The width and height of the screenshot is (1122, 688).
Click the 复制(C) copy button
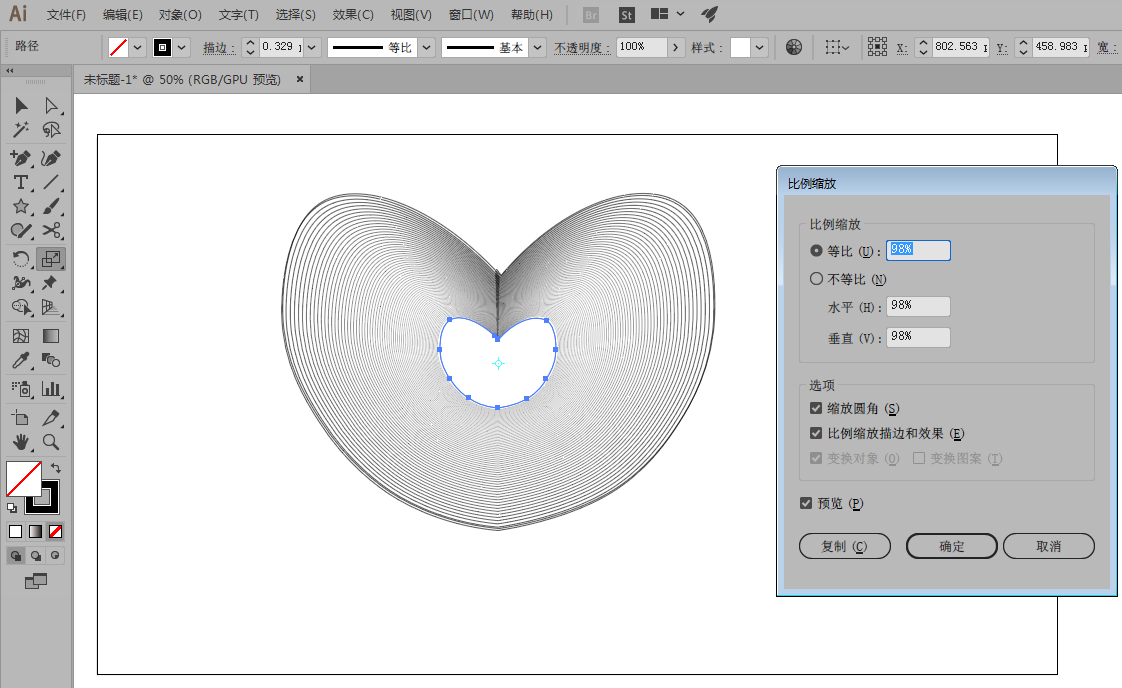click(x=844, y=546)
